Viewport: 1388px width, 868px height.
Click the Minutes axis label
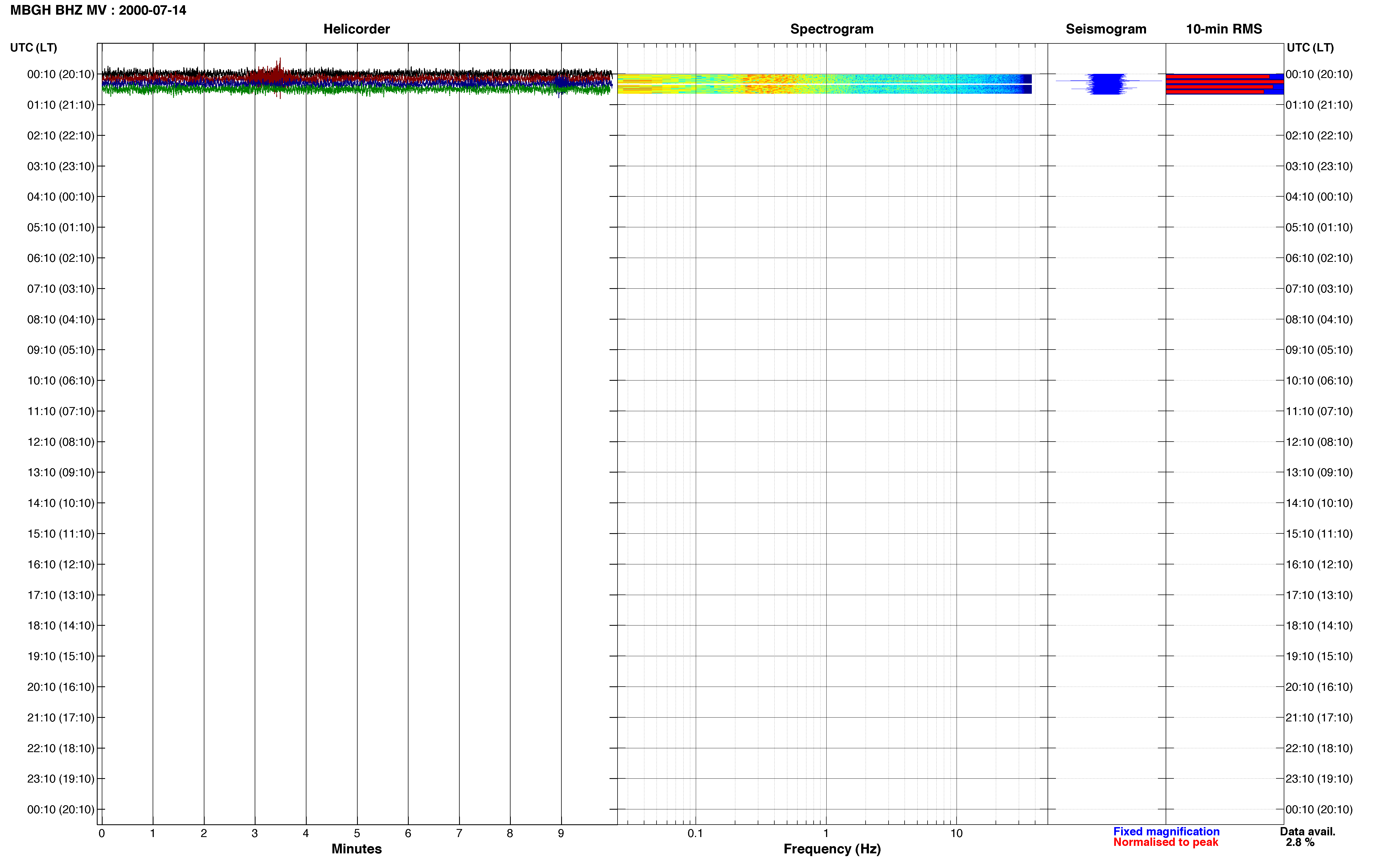pos(356,849)
